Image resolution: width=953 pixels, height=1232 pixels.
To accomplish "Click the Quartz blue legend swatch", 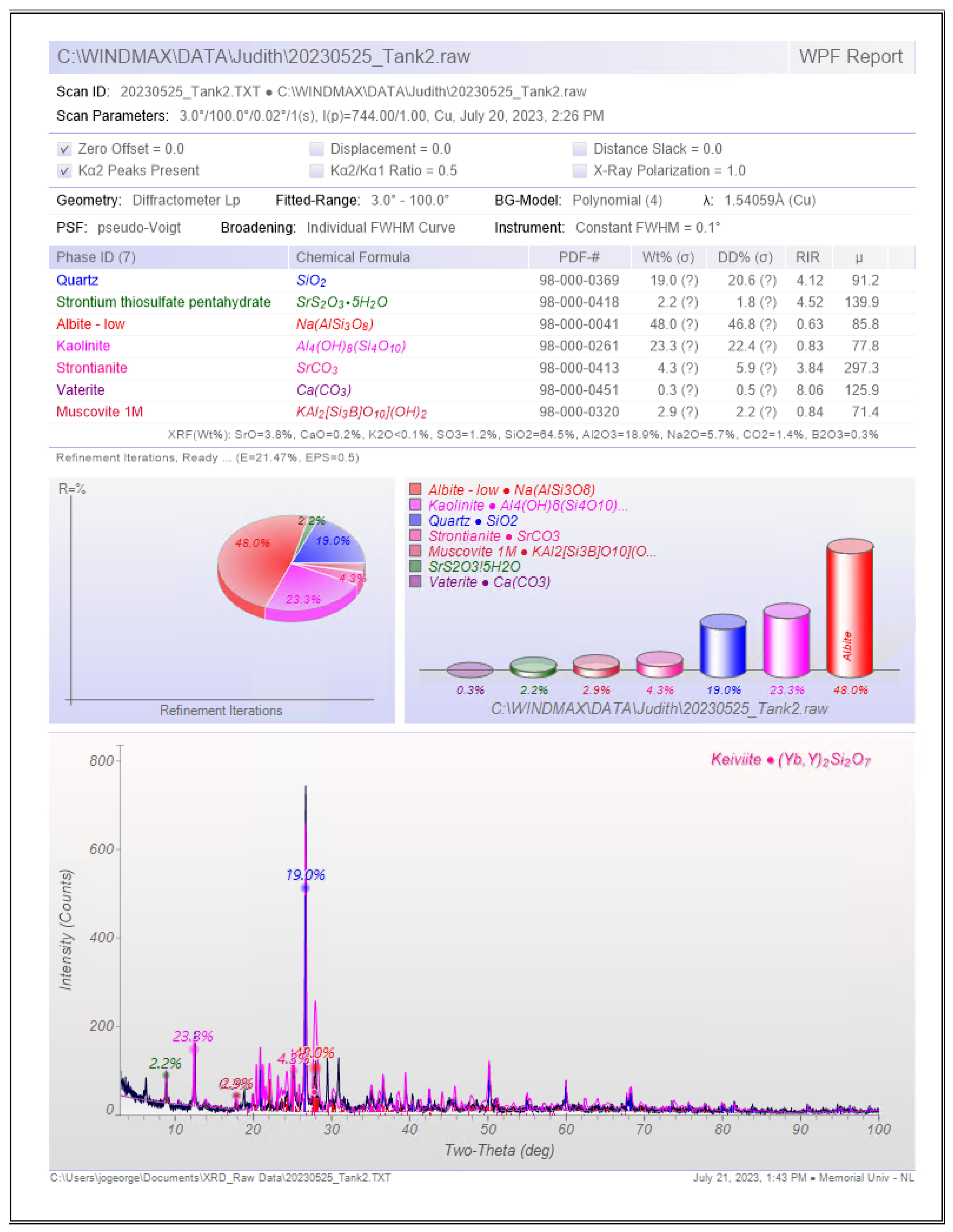I will (x=415, y=520).
